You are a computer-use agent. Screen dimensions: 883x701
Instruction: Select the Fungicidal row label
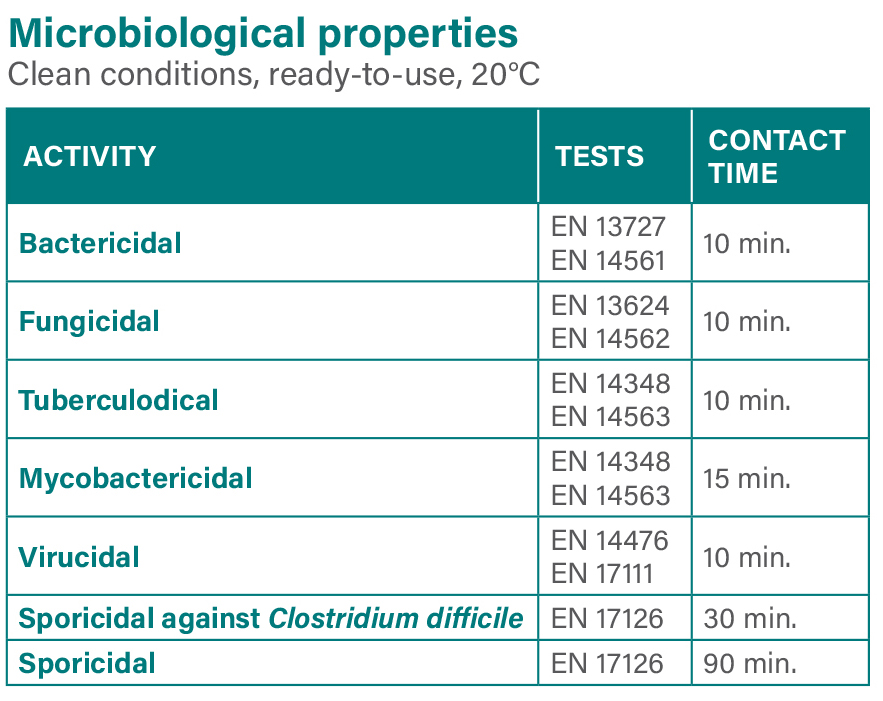click(x=89, y=322)
